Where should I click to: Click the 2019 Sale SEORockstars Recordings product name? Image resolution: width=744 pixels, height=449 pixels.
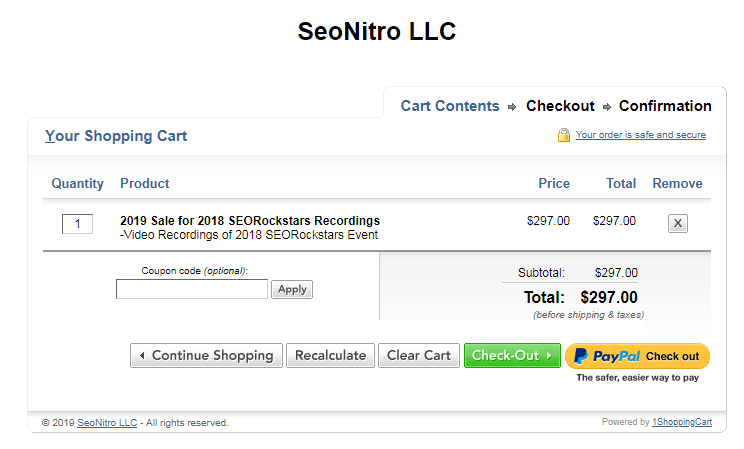(250, 221)
